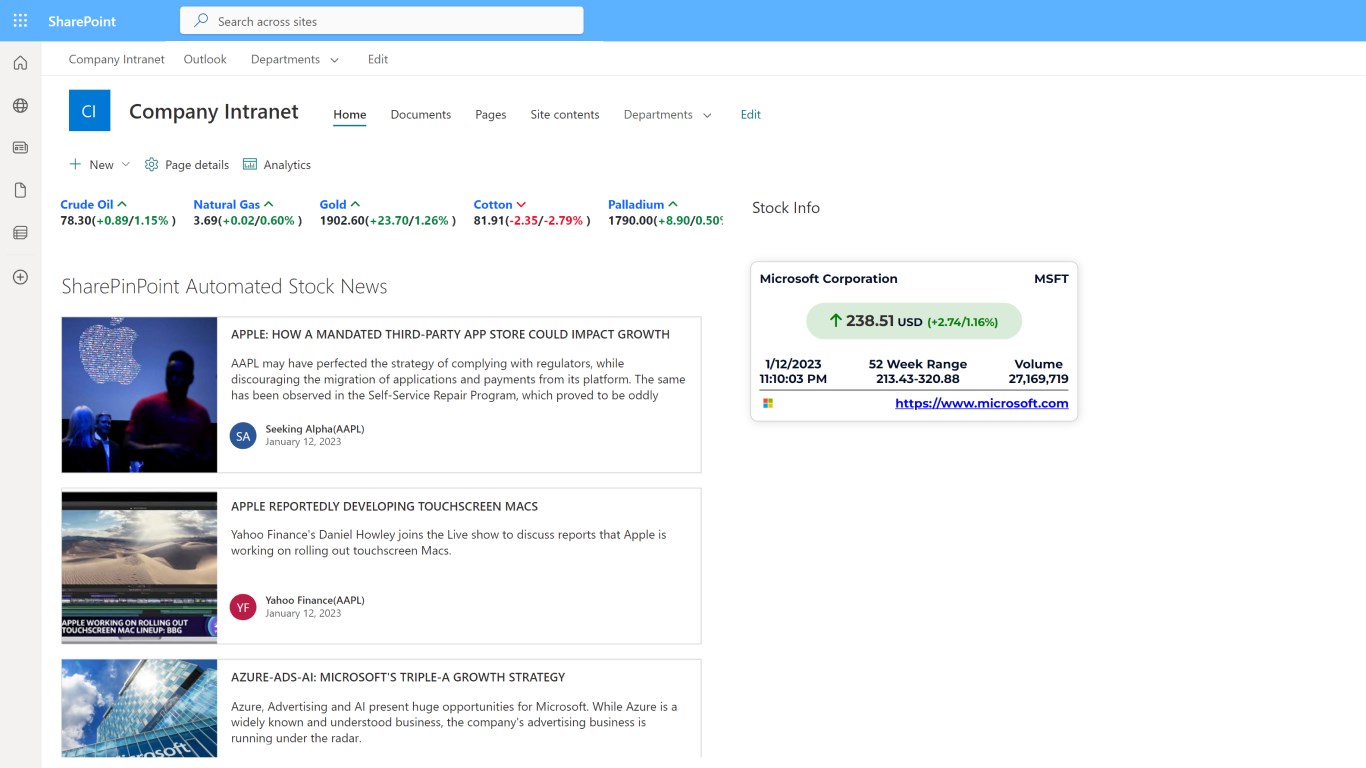Click the Natural Gas up caret
Image resolution: width=1366 pixels, height=768 pixels.
[x=268, y=204]
